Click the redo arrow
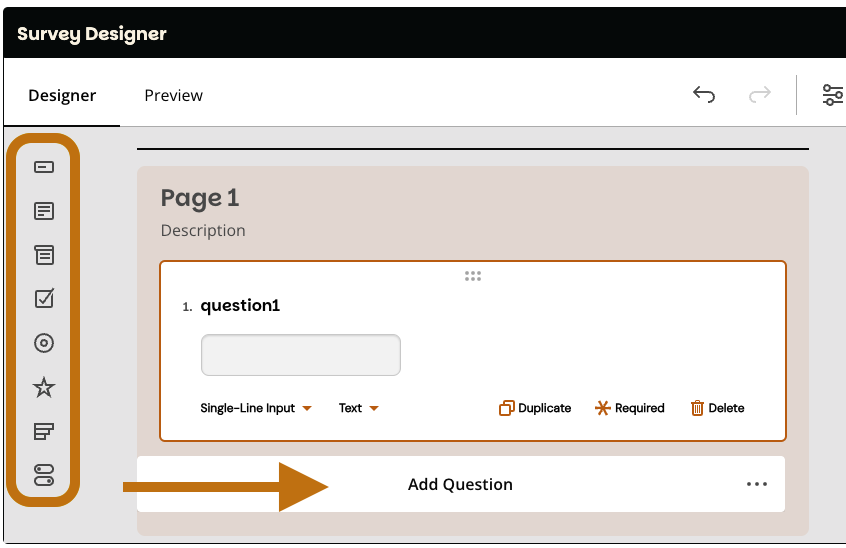Image resolution: width=846 pixels, height=548 pixels. 760,95
